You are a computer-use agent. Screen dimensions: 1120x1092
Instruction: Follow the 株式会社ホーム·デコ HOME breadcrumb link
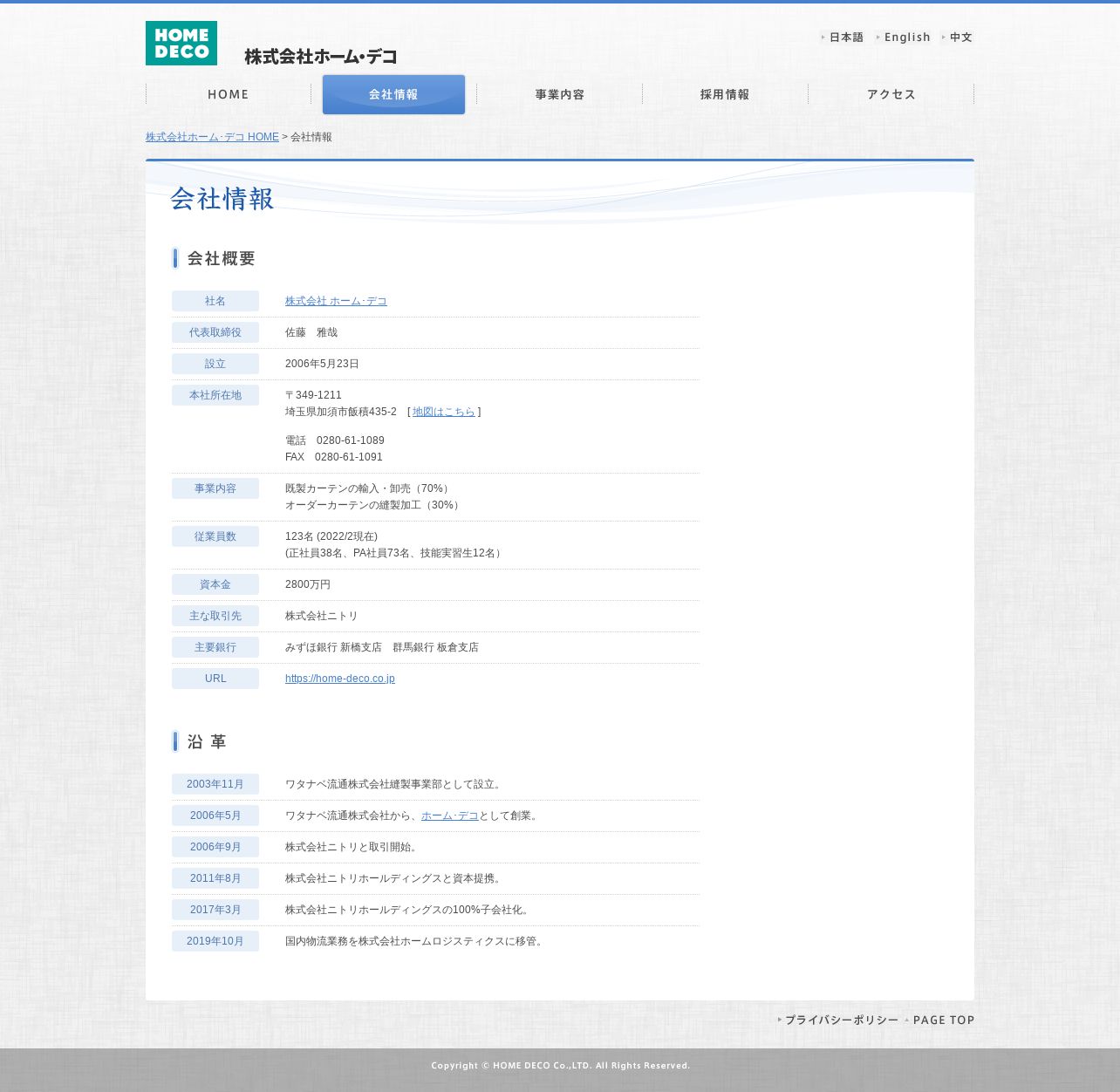pos(212,137)
